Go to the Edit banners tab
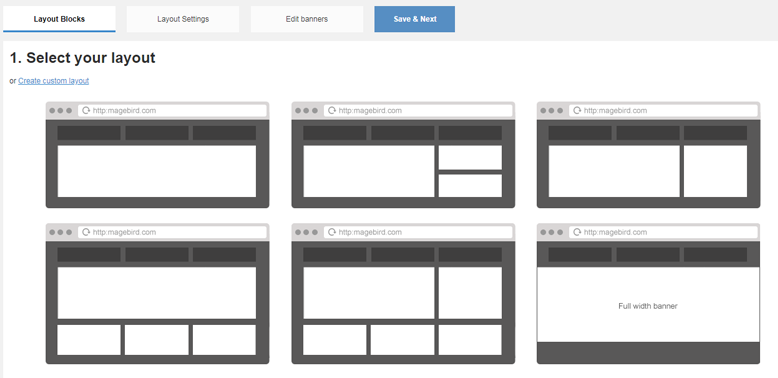The height and width of the screenshot is (378, 778). click(x=307, y=19)
